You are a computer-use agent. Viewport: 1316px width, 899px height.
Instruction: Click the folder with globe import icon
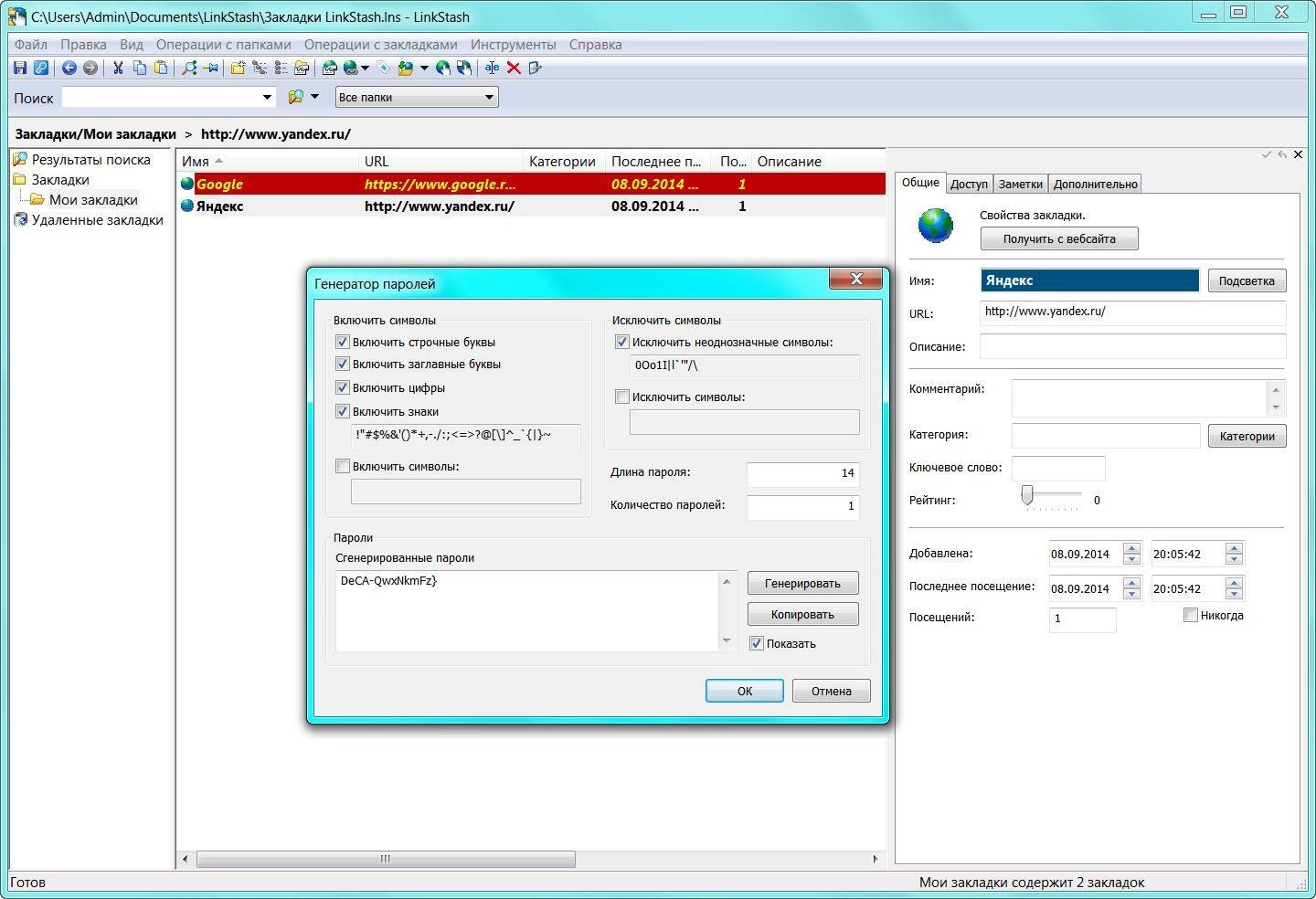[405, 68]
